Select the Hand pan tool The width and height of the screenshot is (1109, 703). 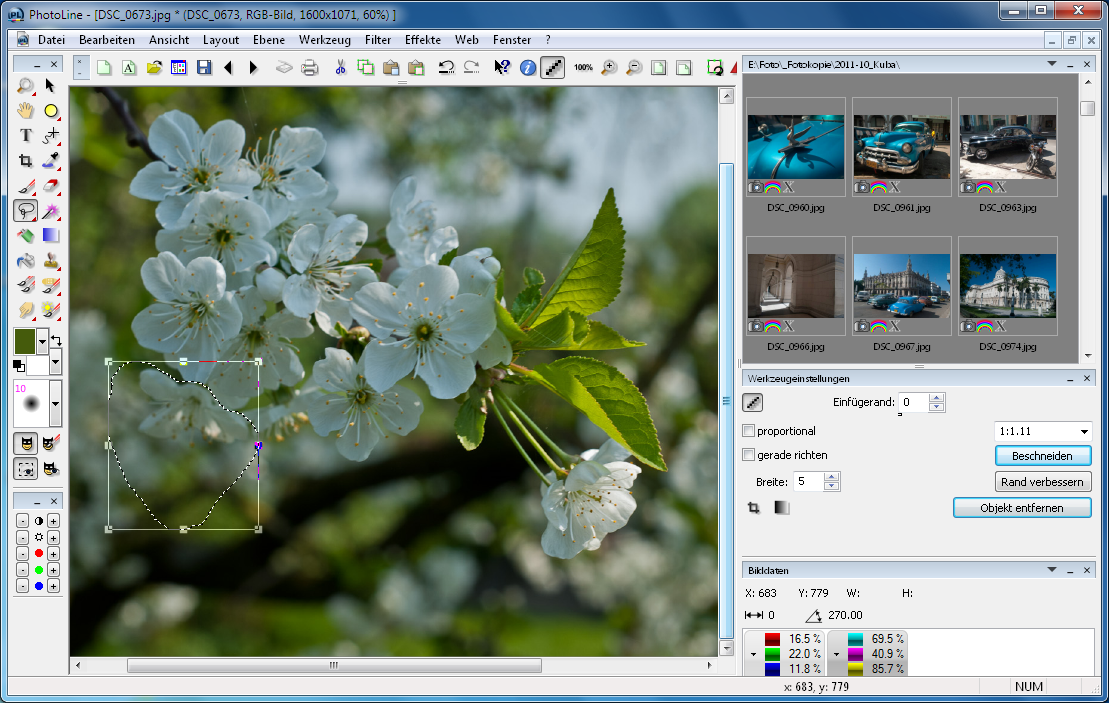26,110
